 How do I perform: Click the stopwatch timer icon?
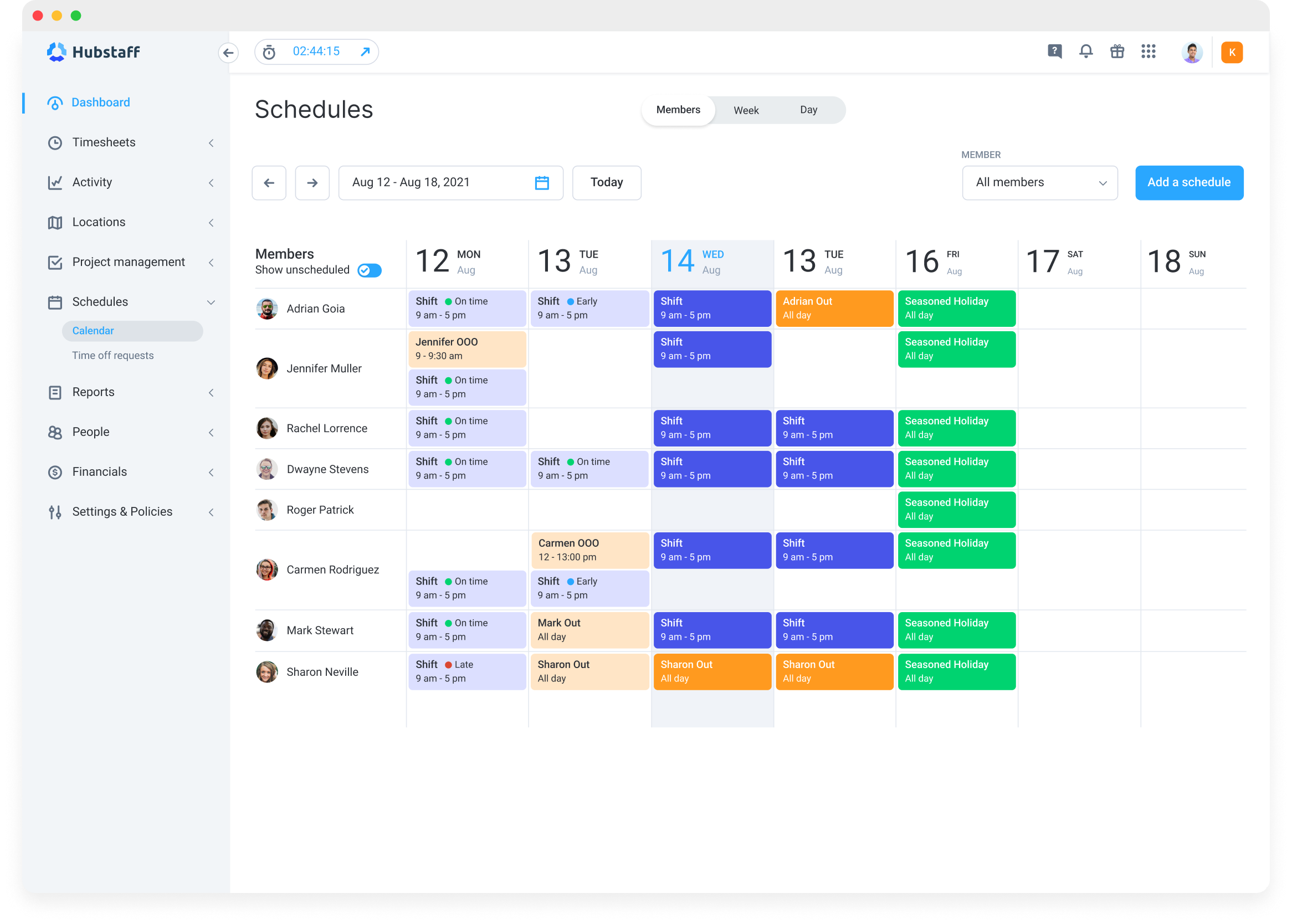[268, 51]
